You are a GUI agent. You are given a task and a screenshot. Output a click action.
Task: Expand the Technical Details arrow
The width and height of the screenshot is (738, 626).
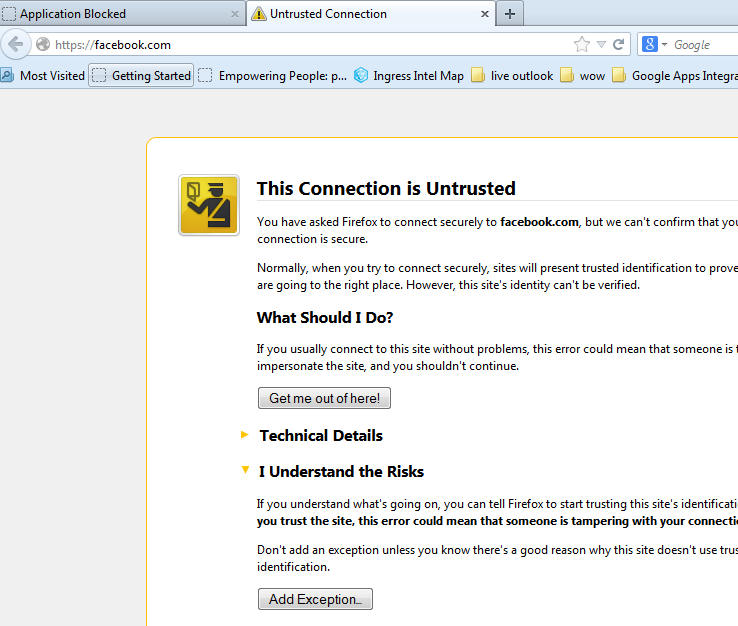[244, 434]
